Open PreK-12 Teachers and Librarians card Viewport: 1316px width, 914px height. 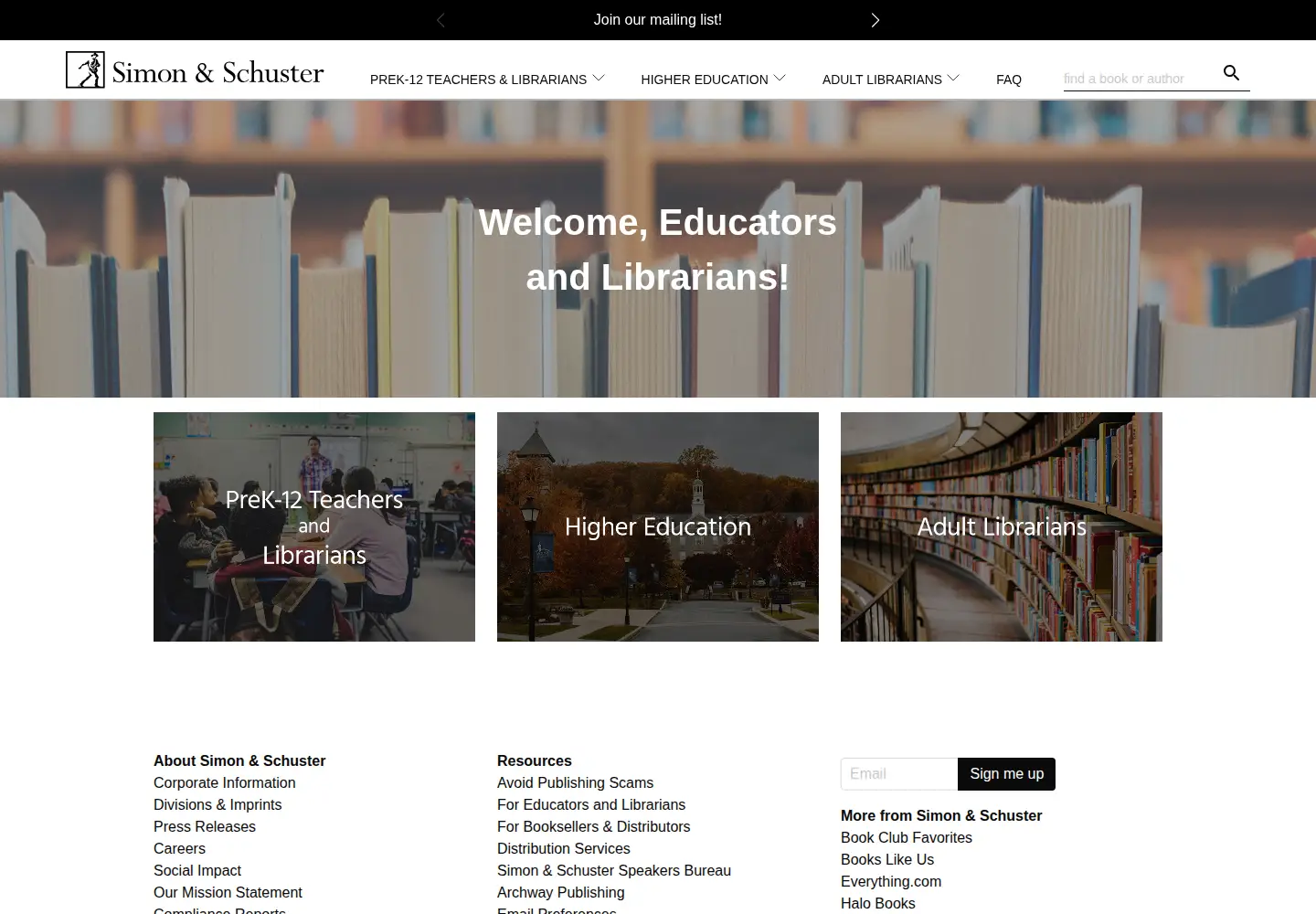[x=314, y=526]
